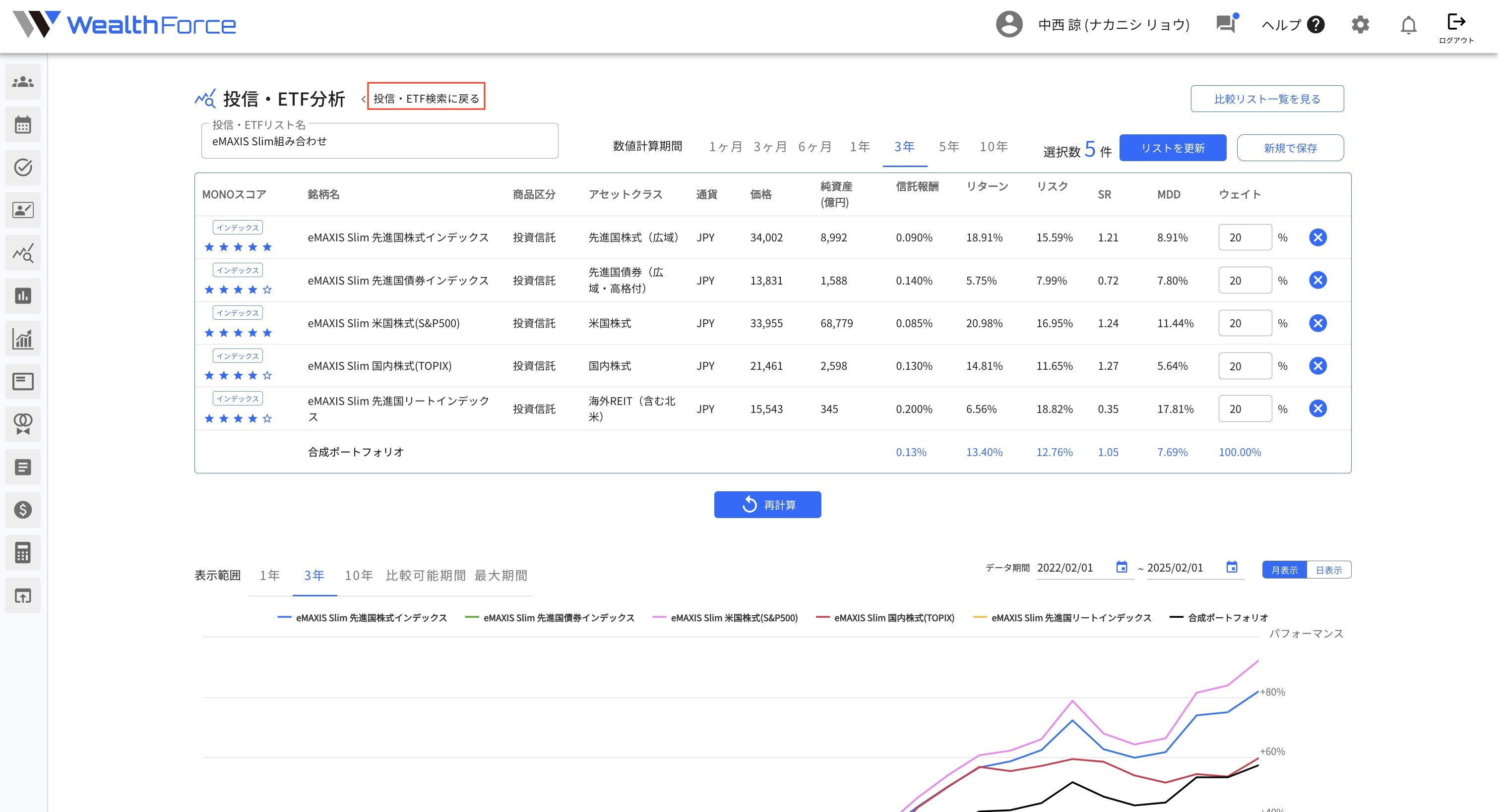This screenshot has width=1498, height=812.
Task: Open the start date calendar picker
Action: pyautogui.click(x=1121, y=567)
